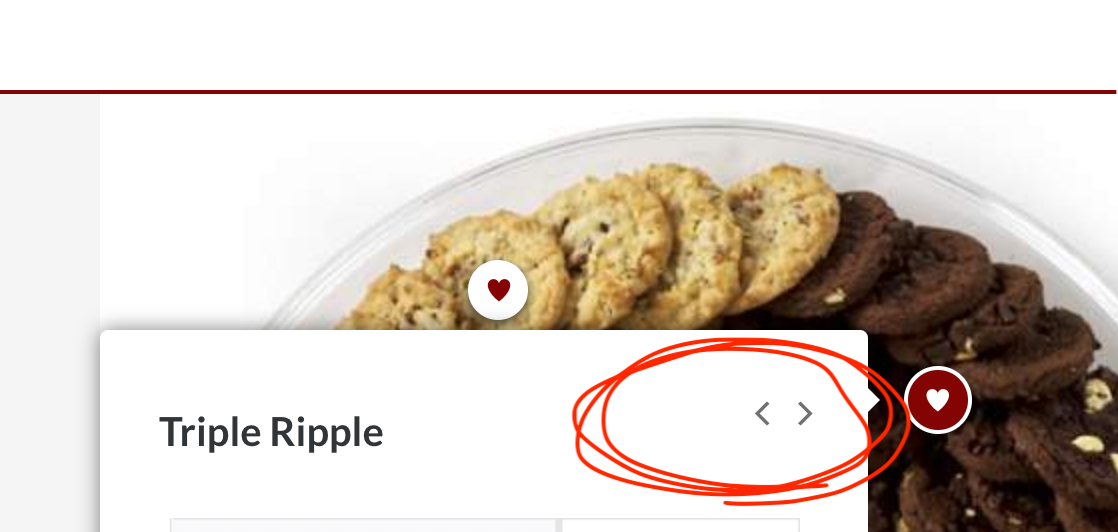1118x532 pixels.
Task: Go to previous item with left chevron
Action: [x=762, y=413]
